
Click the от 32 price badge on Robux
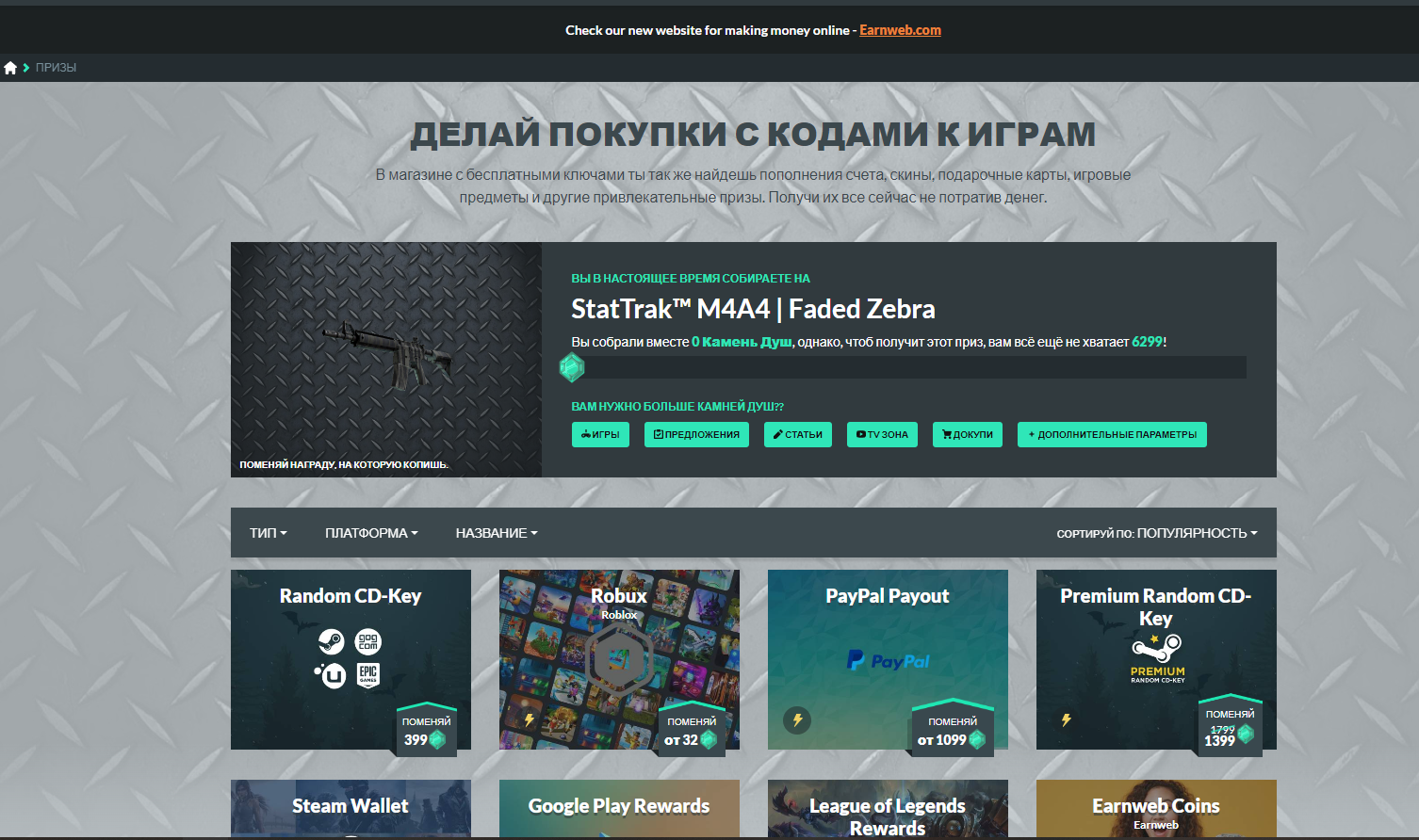(x=691, y=730)
